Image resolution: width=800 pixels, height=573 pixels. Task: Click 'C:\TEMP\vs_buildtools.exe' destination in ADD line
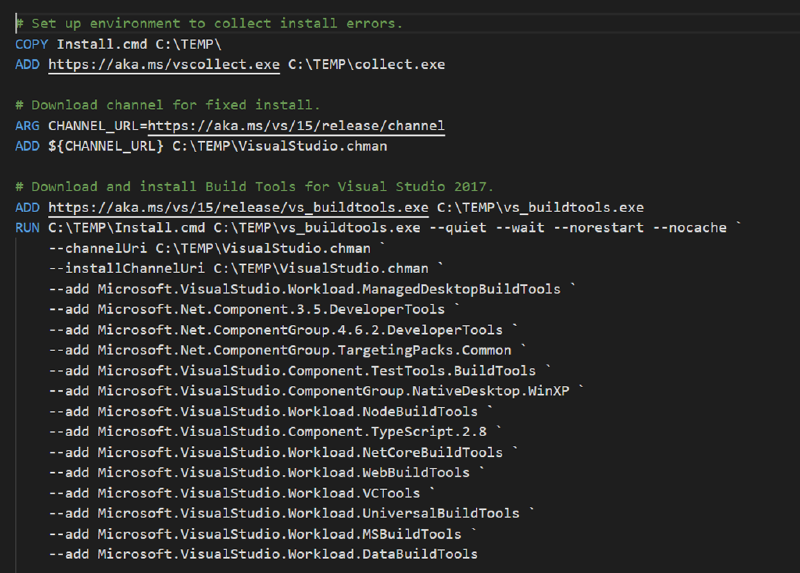click(x=540, y=208)
